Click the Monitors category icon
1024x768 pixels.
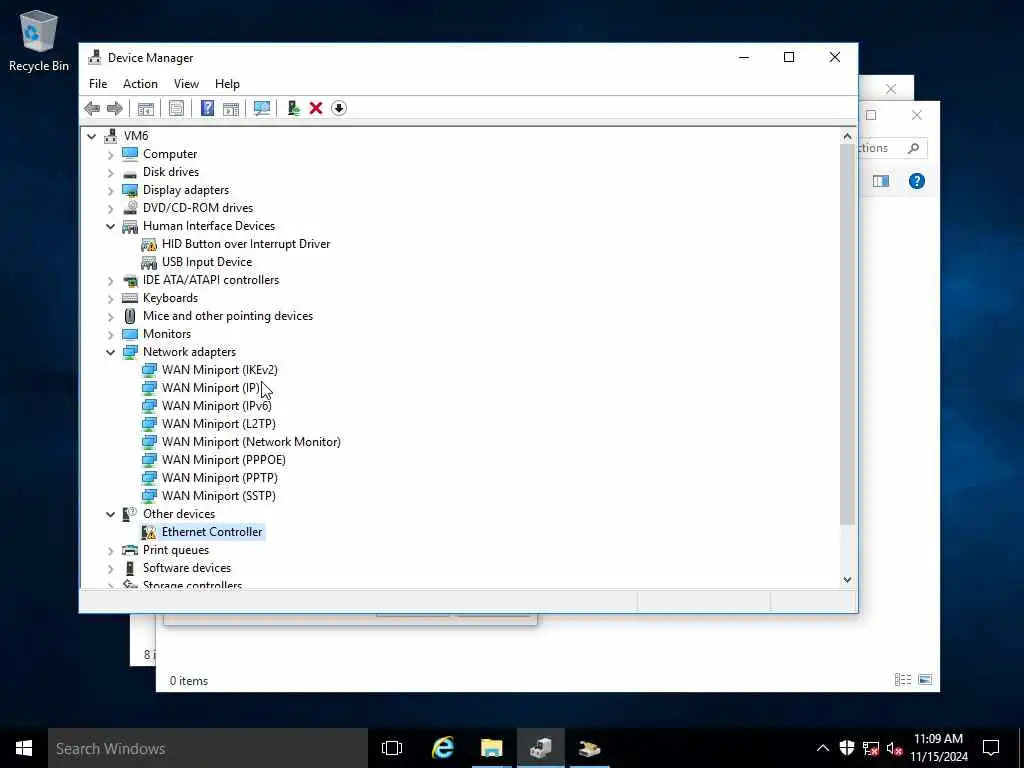tap(130, 334)
